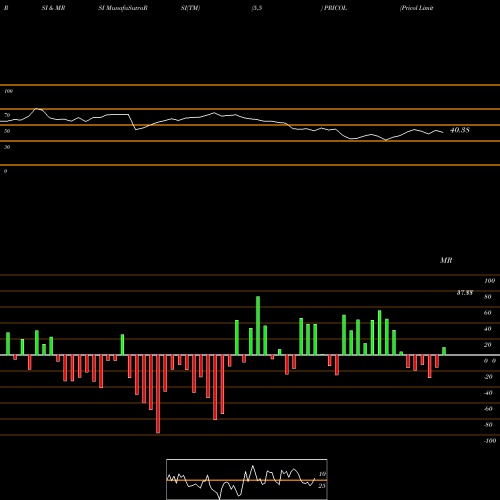The width and height of the screenshot is (500, 500).
Task: Click the RSI axis label 30
Action: (x=7, y=147)
